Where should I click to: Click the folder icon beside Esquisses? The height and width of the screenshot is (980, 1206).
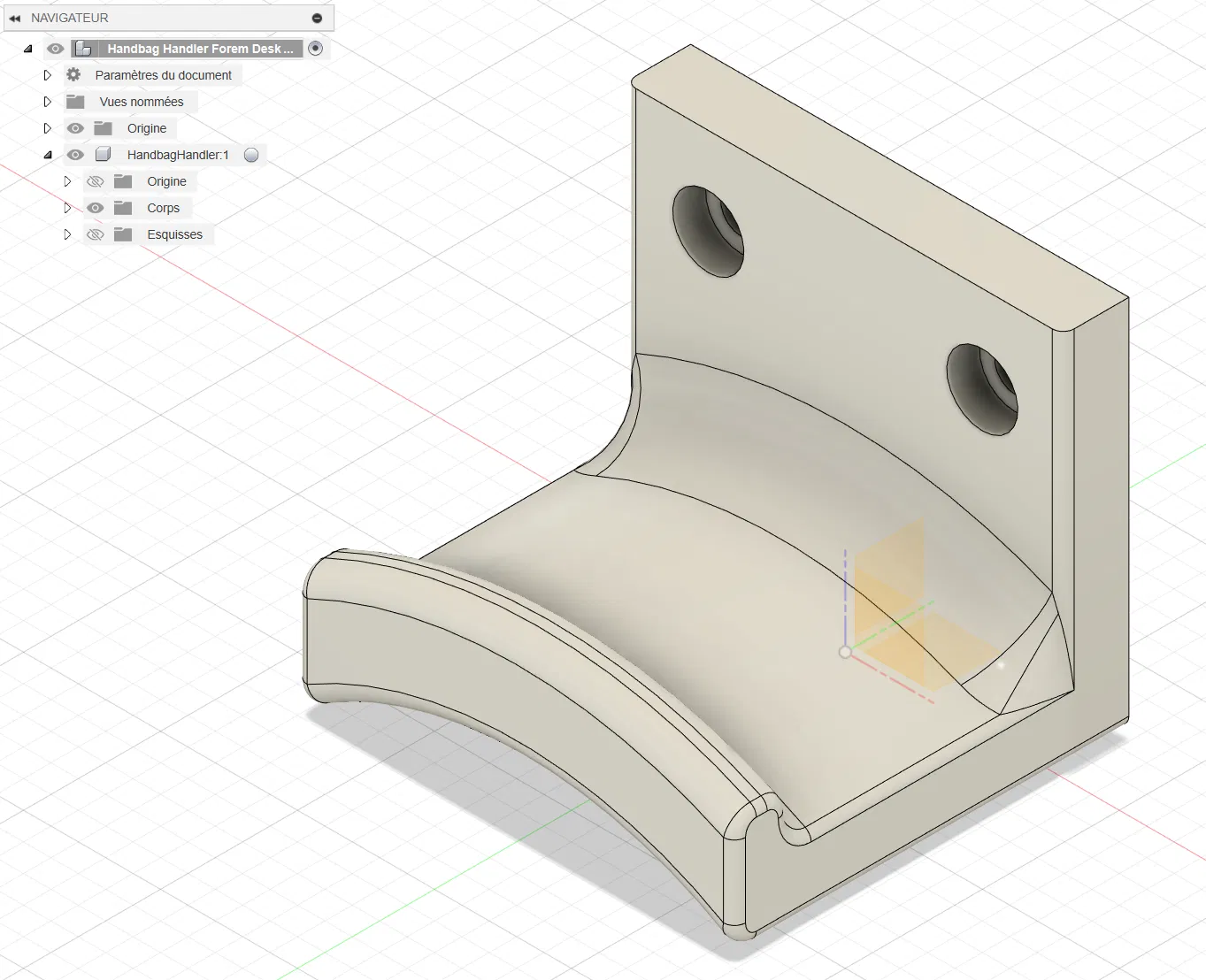[123, 234]
